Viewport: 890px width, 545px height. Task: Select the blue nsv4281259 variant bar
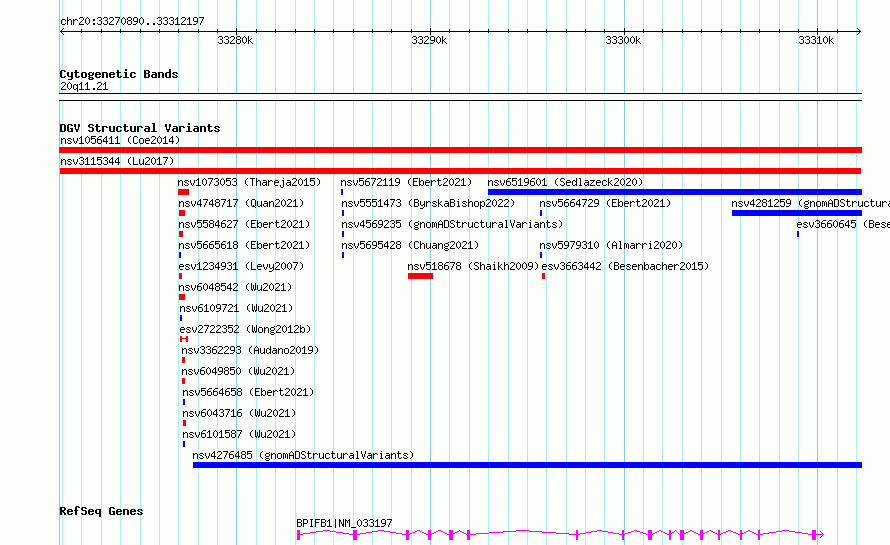click(797, 213)
